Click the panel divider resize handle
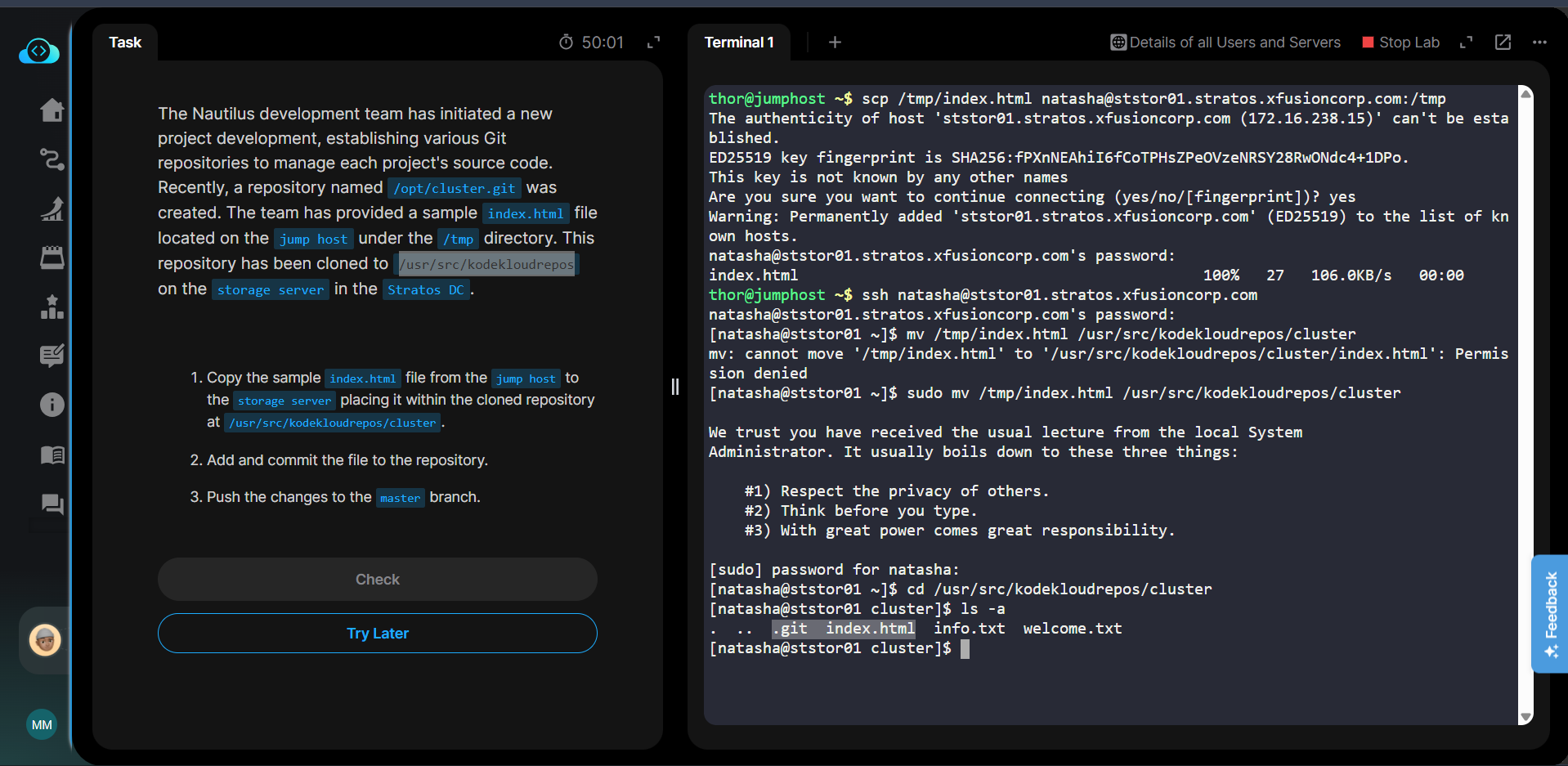Image resolution: width=1568 pixels, height=766 pixels. coord(675,387)
